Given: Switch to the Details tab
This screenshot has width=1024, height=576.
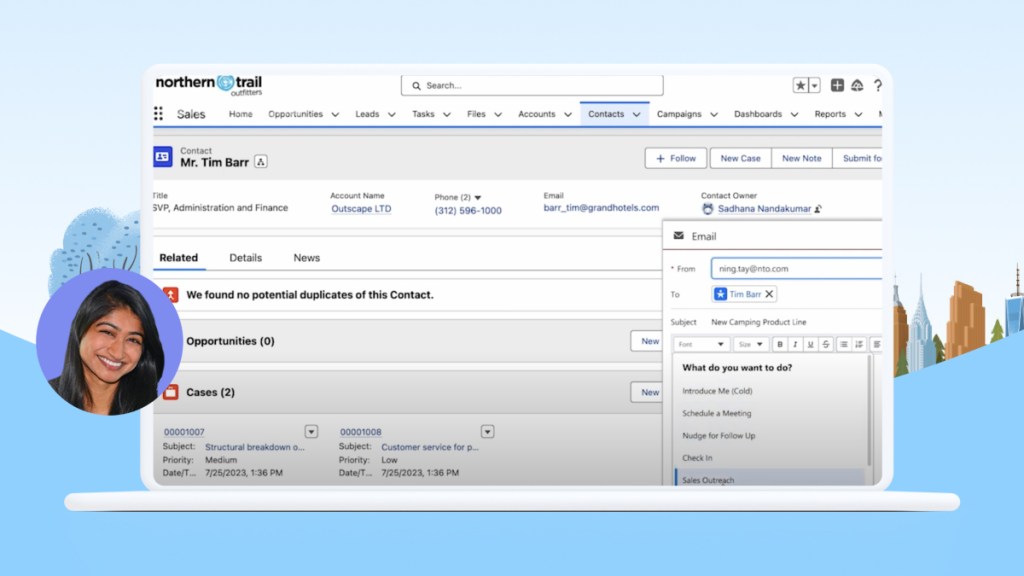Looking at the screenshot, I should [245, 257].
